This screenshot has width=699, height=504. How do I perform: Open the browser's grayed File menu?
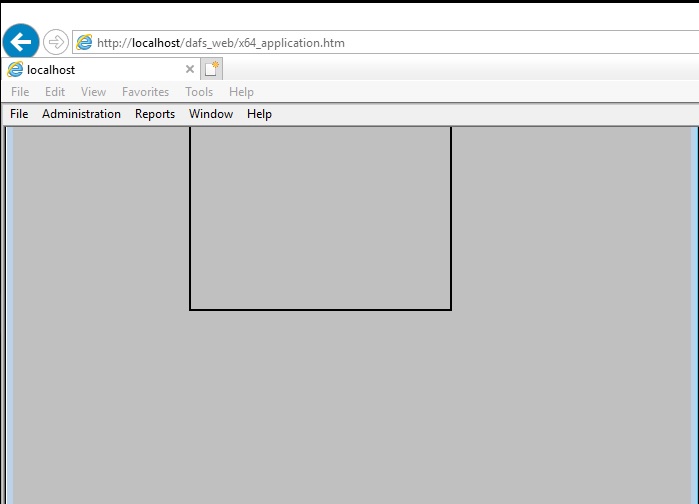pos(20,92)
